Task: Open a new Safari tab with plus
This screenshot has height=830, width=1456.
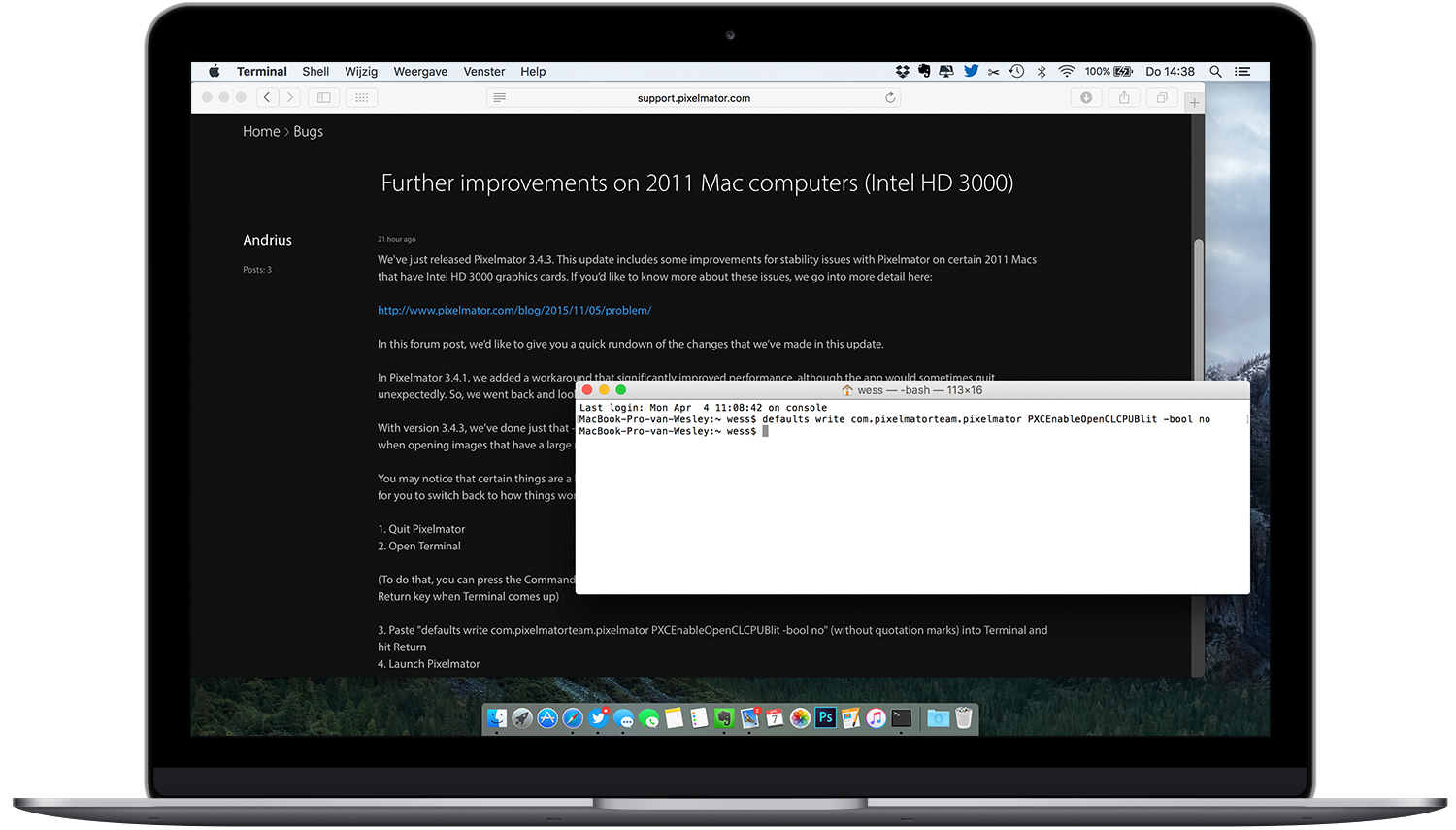Action: [x=1194, y=102]
